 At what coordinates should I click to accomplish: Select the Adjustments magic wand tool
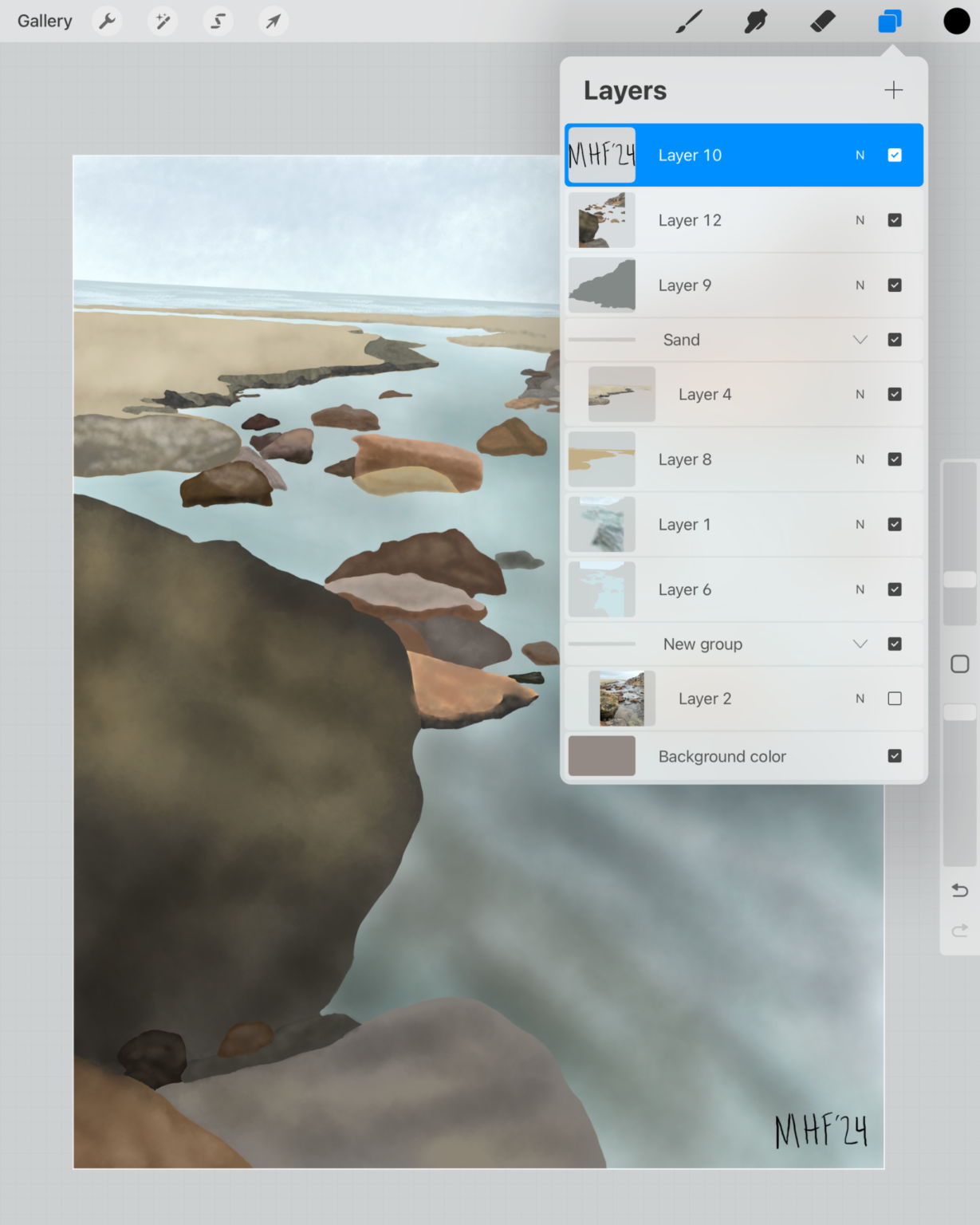coord(163,21)
